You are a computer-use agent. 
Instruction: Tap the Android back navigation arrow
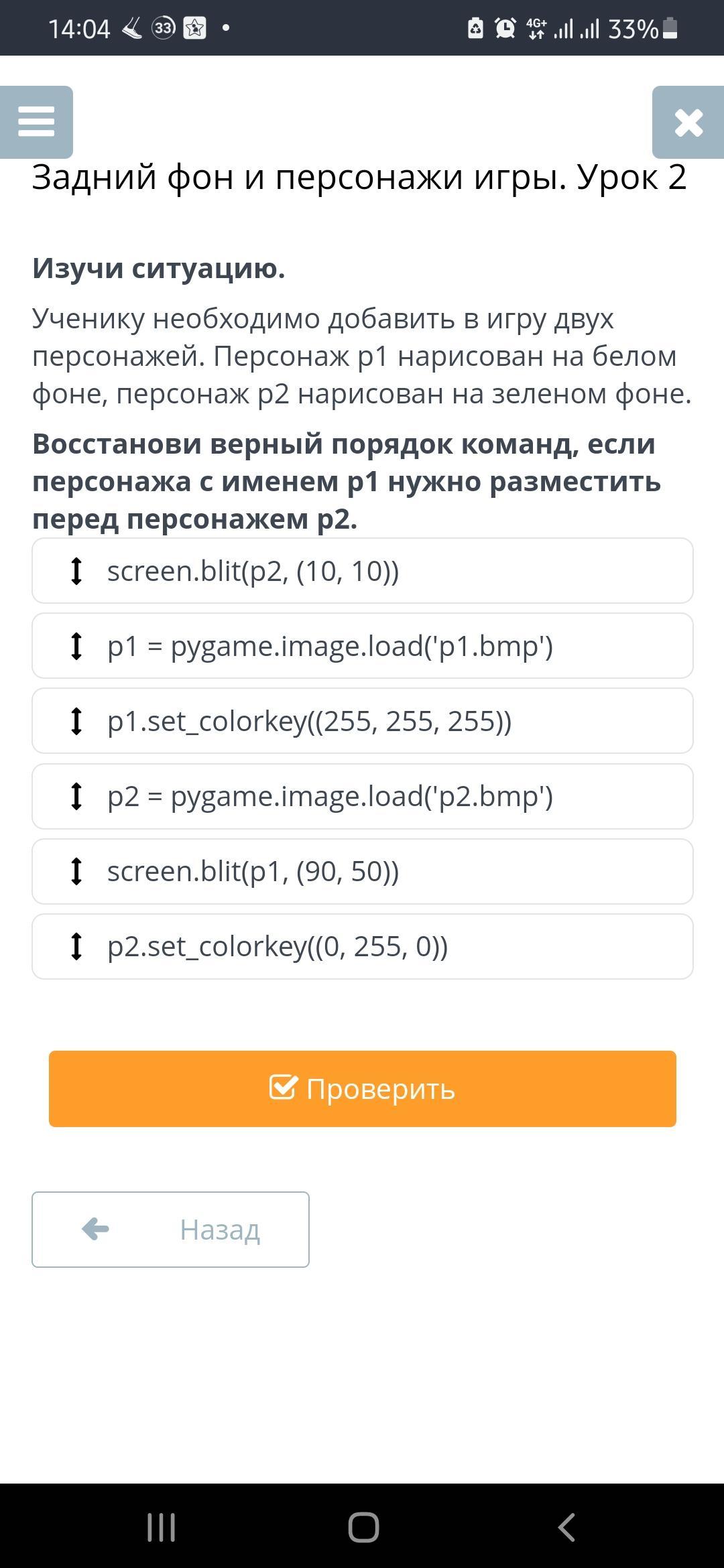tap(566, 1528)
